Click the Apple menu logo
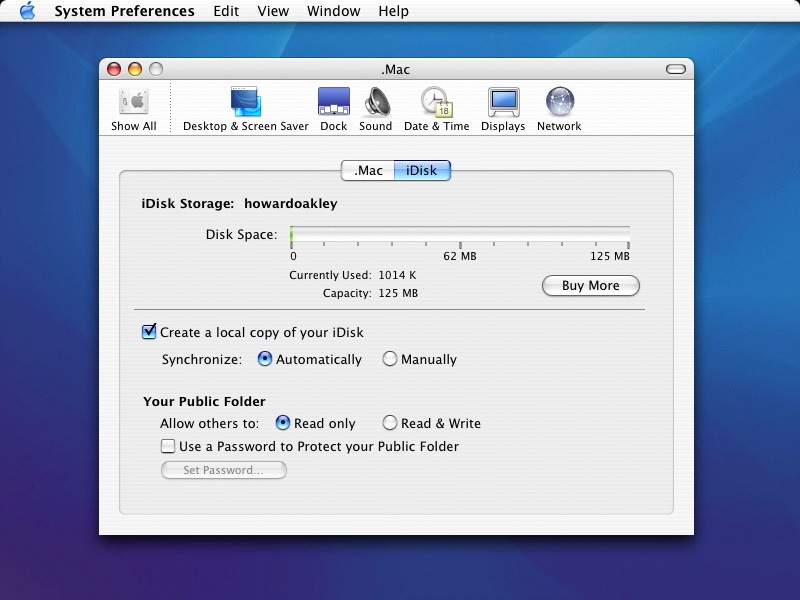 click(x=27, y=11)
